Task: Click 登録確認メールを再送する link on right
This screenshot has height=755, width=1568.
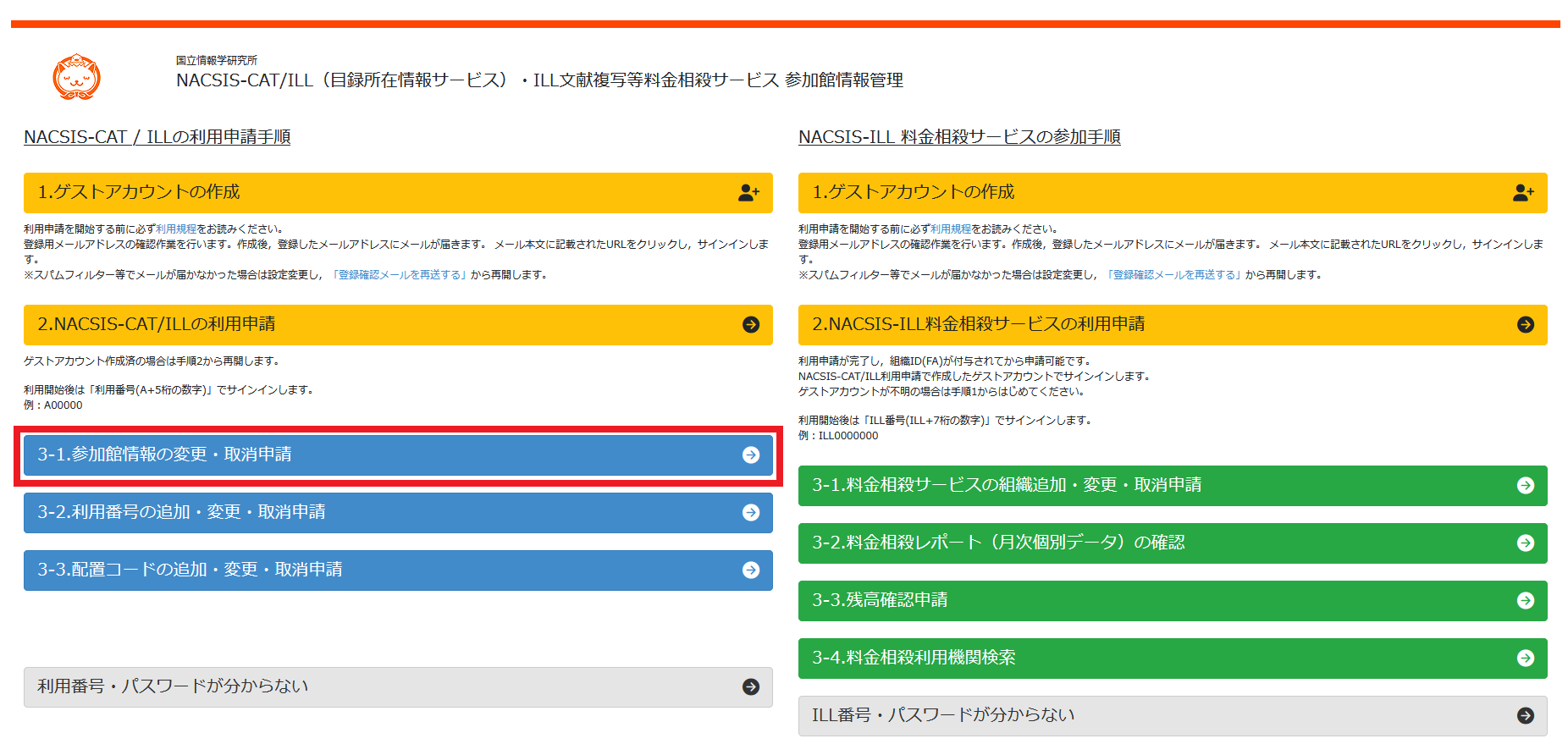Action: (1174, 275)
